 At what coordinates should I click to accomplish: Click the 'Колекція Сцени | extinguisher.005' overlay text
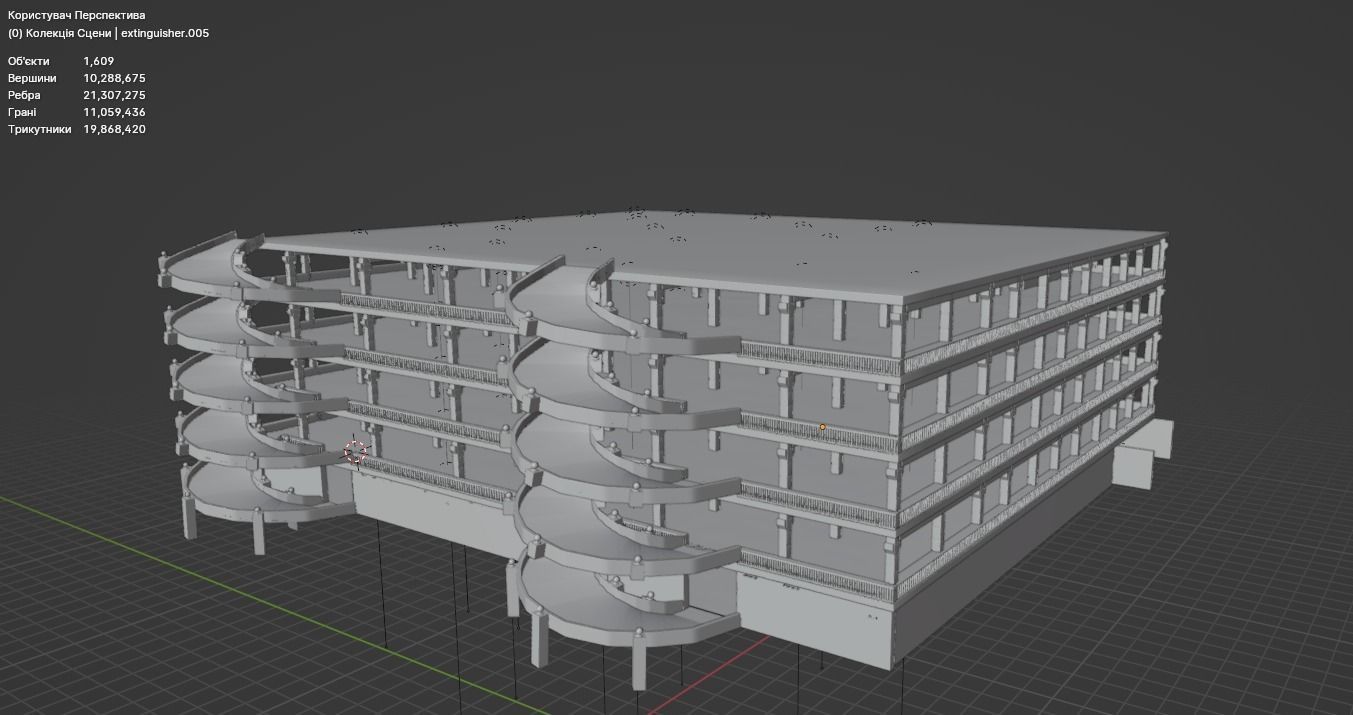(x=117, y=33)
